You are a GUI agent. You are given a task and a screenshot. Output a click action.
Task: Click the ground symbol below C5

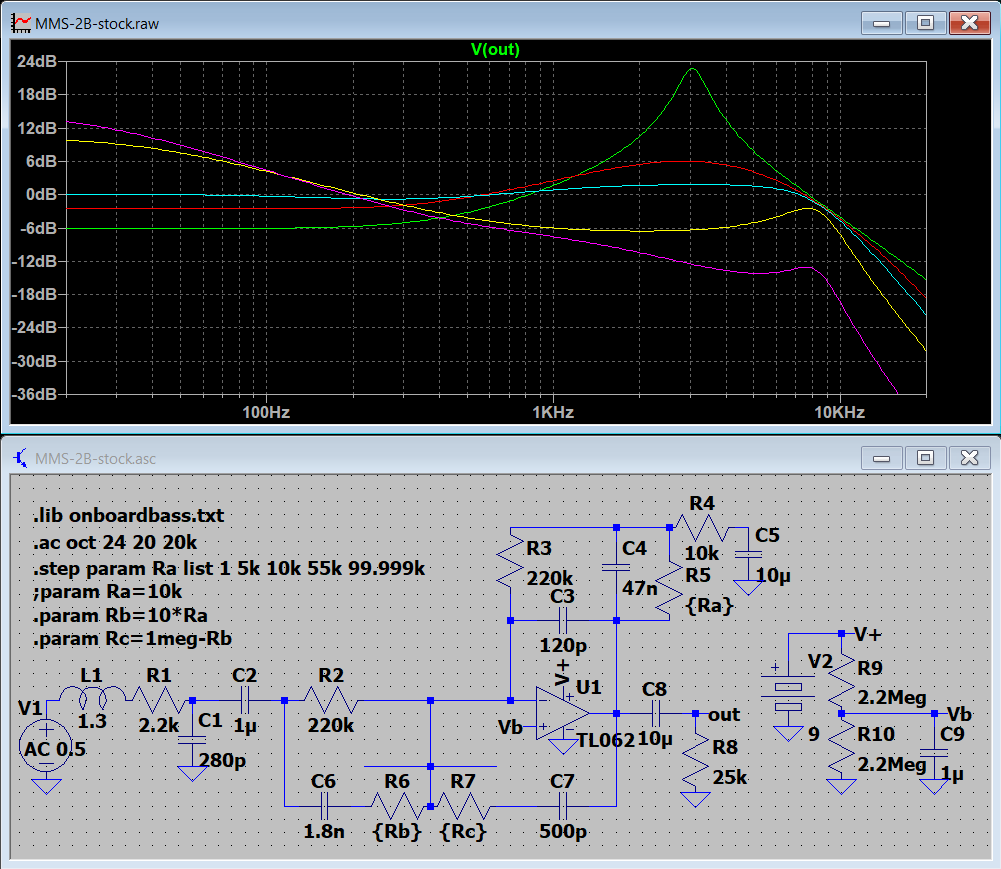pyautogui.click(x=748, y=587)
